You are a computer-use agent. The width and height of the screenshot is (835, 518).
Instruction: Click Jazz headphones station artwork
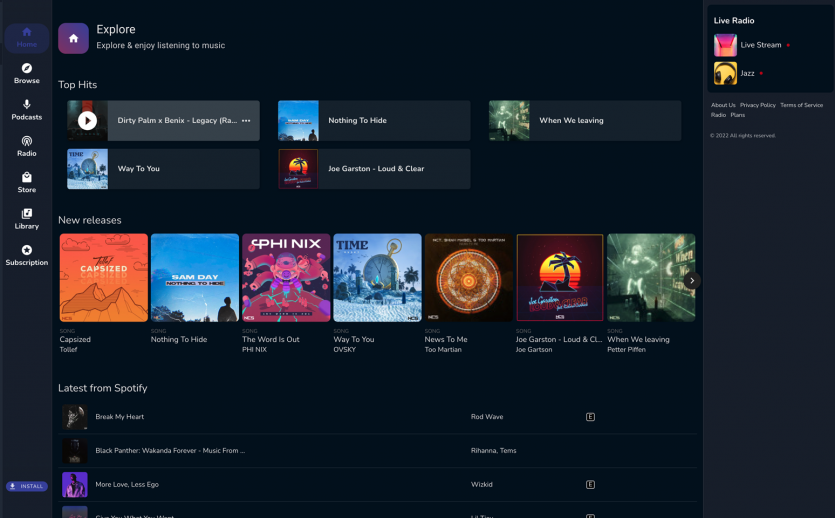tap(725, 73)
